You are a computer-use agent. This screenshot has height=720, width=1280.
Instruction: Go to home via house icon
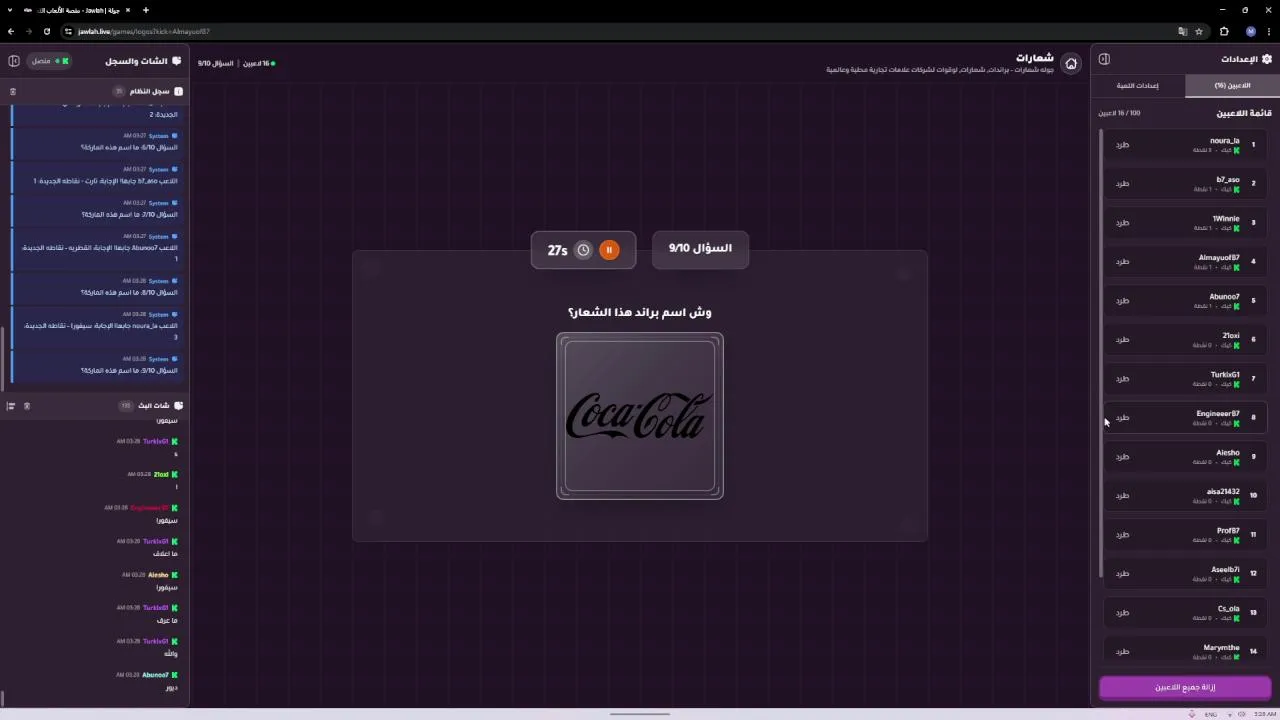coord(1071,63)
